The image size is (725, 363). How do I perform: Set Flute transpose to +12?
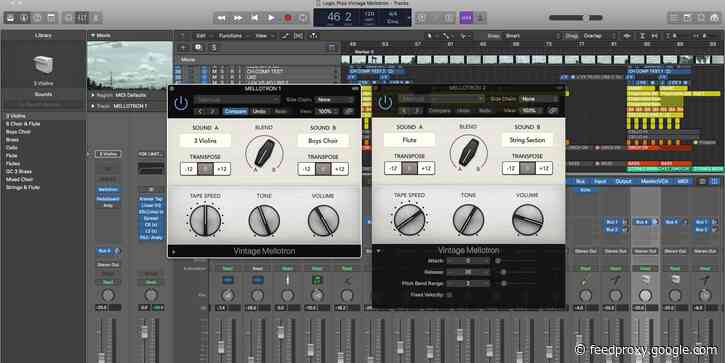[x=426, y=168]
